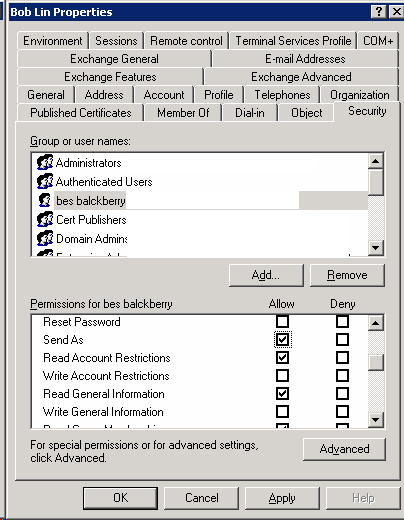Enable Allow for Write General Information
Image resolution: width=404 pixels, height=520 pixels.
tap(282, 412)
